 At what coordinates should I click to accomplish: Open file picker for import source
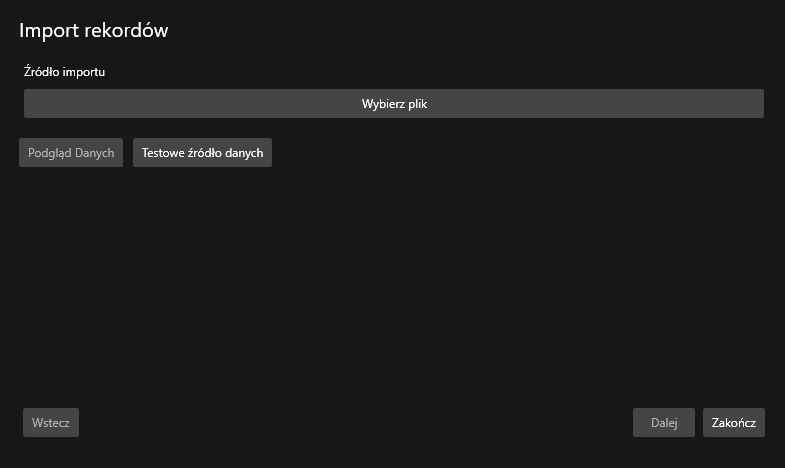pyautogui.click(x=394, y=104)
